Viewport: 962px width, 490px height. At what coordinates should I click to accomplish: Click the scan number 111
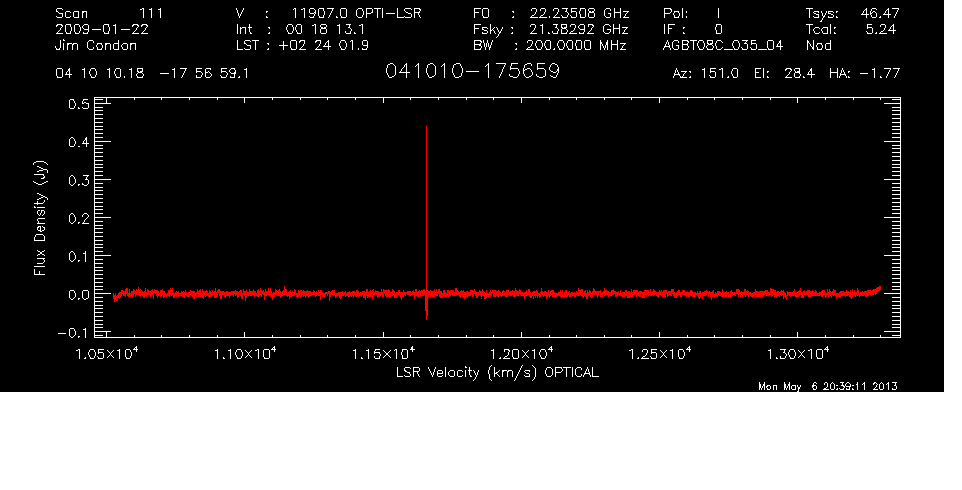click(x=151, y=13)
